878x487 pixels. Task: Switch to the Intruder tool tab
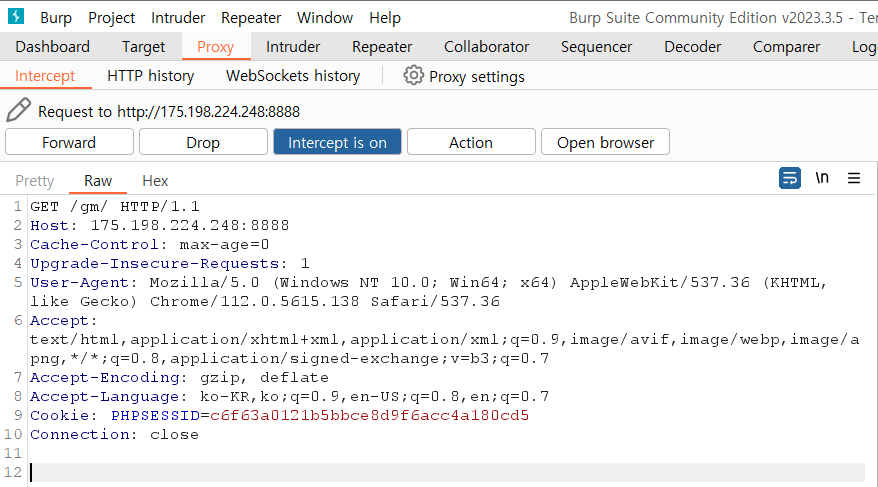tap(293, 46)
